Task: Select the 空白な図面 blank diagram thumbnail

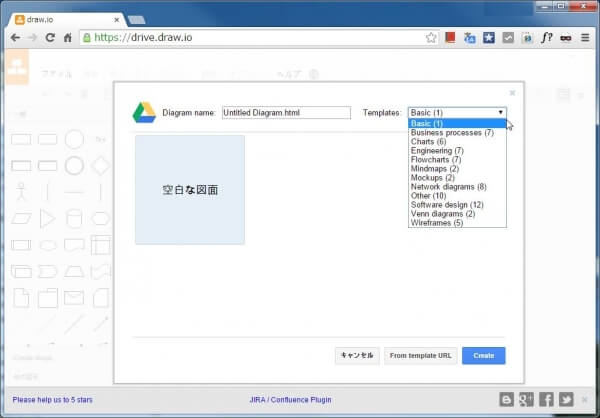Action: tap(190, 189)
